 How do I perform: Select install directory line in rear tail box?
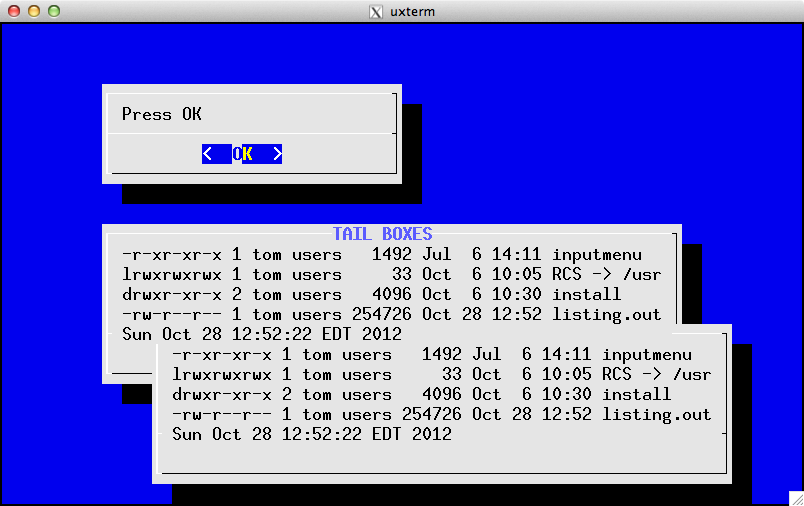(x=371, y=294)
